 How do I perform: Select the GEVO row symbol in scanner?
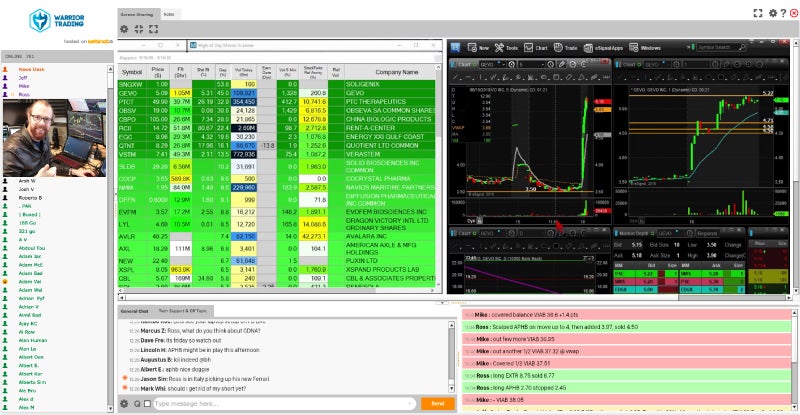point(128,93)
